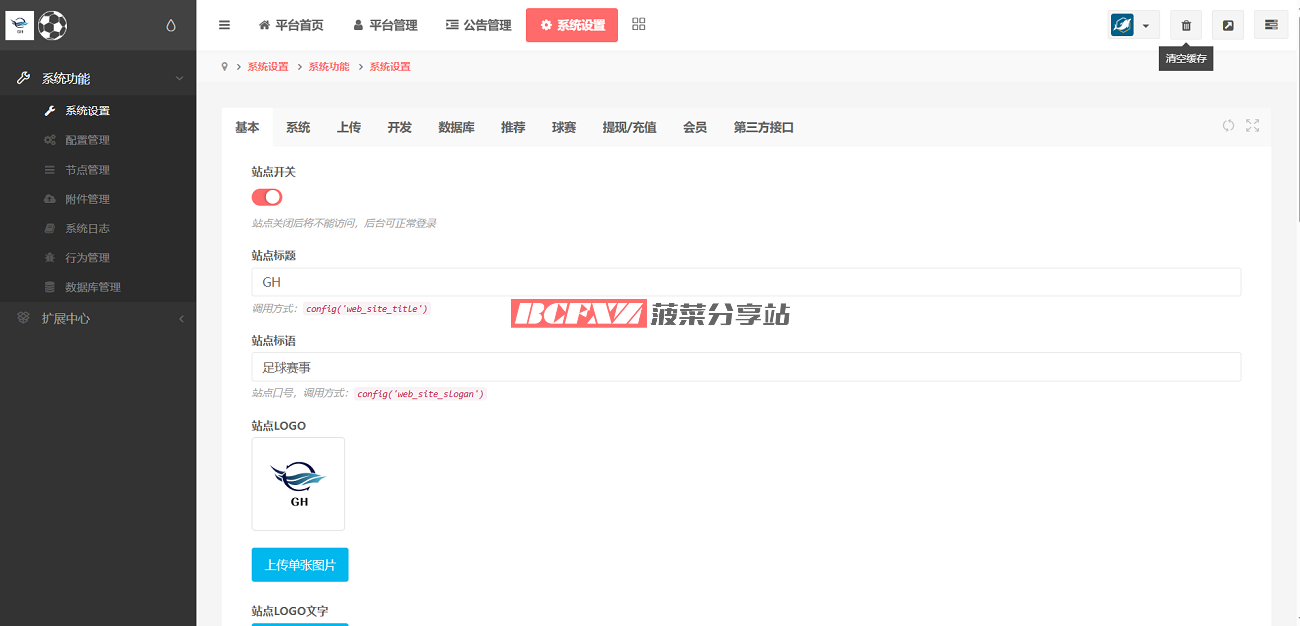The image size is (1300, 626).
Task: Click the refresh icon in the tab bar
Action: 1228,126
